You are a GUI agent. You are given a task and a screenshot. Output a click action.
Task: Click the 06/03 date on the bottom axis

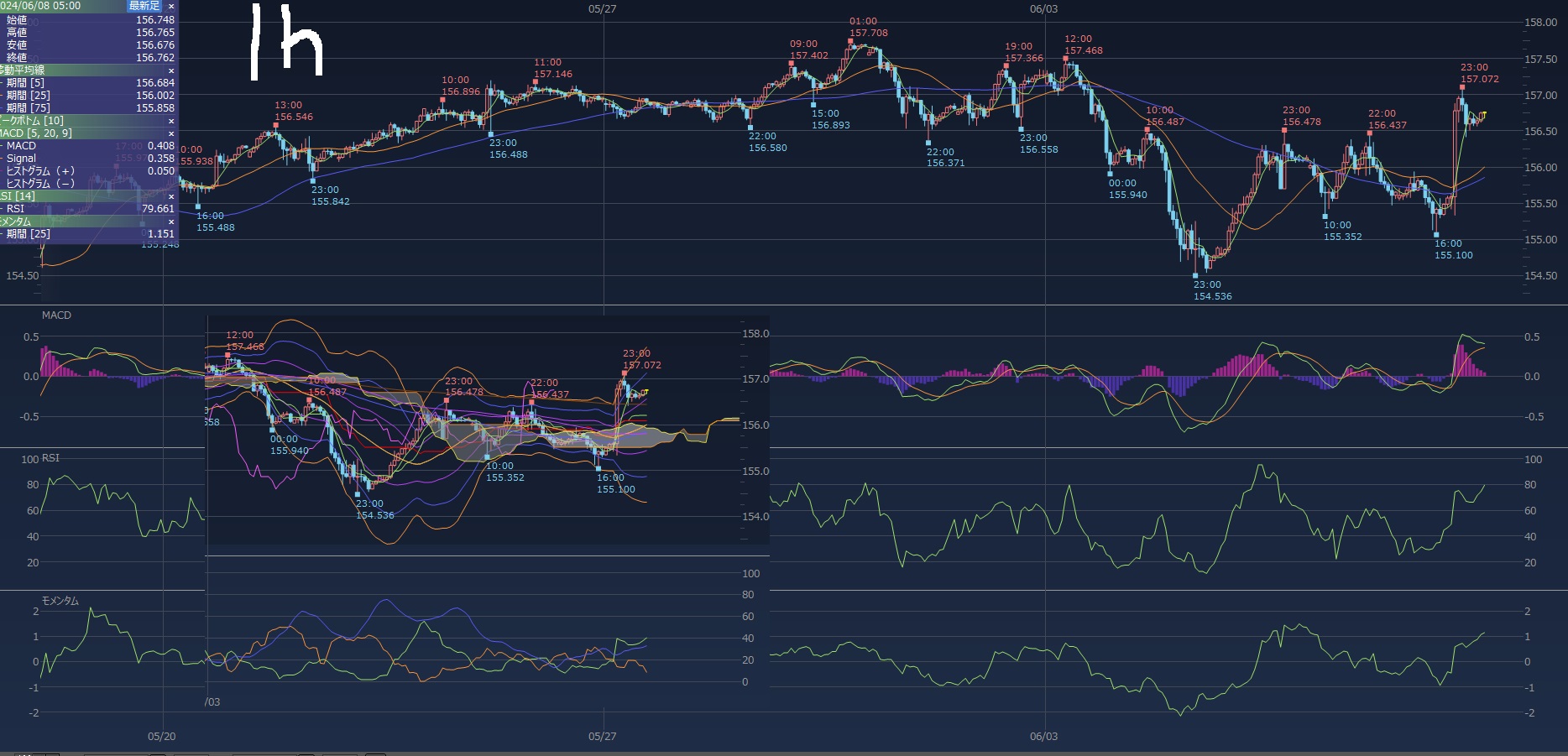click(1043, 737)
